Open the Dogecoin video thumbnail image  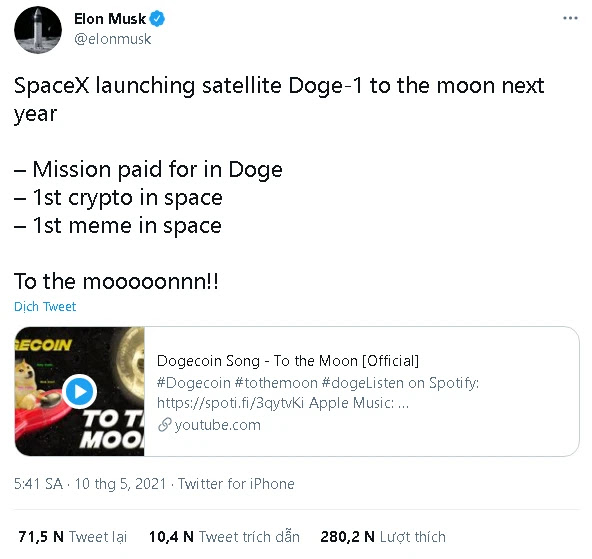pyautogui.click(x=80, y=391)
